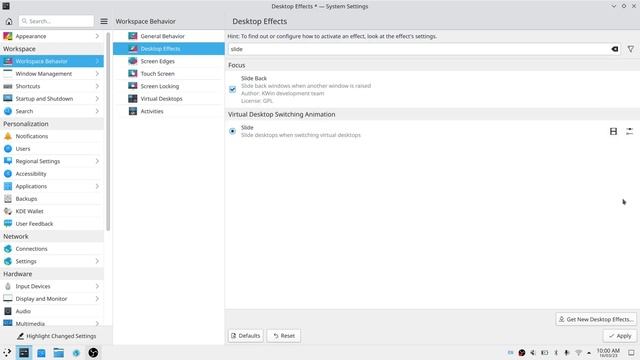Screen dimensions: 640x360
Task: Select the Slide radio button
Action: tap(232, 131)
